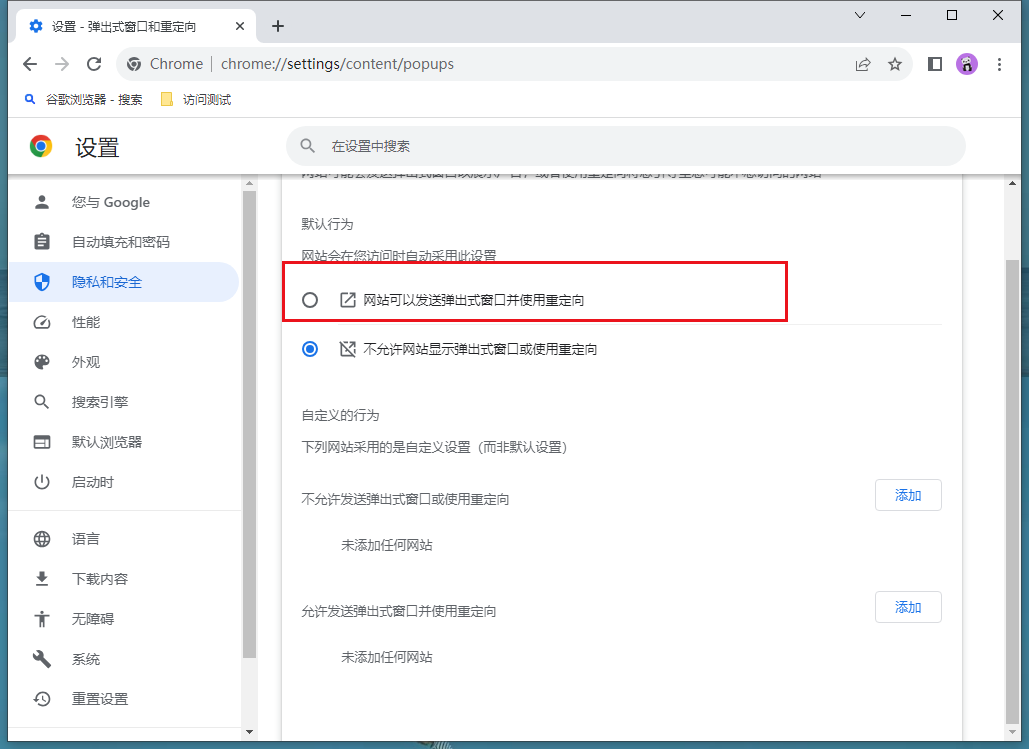Click the tab search chevron in title bar

pos(860,15)
